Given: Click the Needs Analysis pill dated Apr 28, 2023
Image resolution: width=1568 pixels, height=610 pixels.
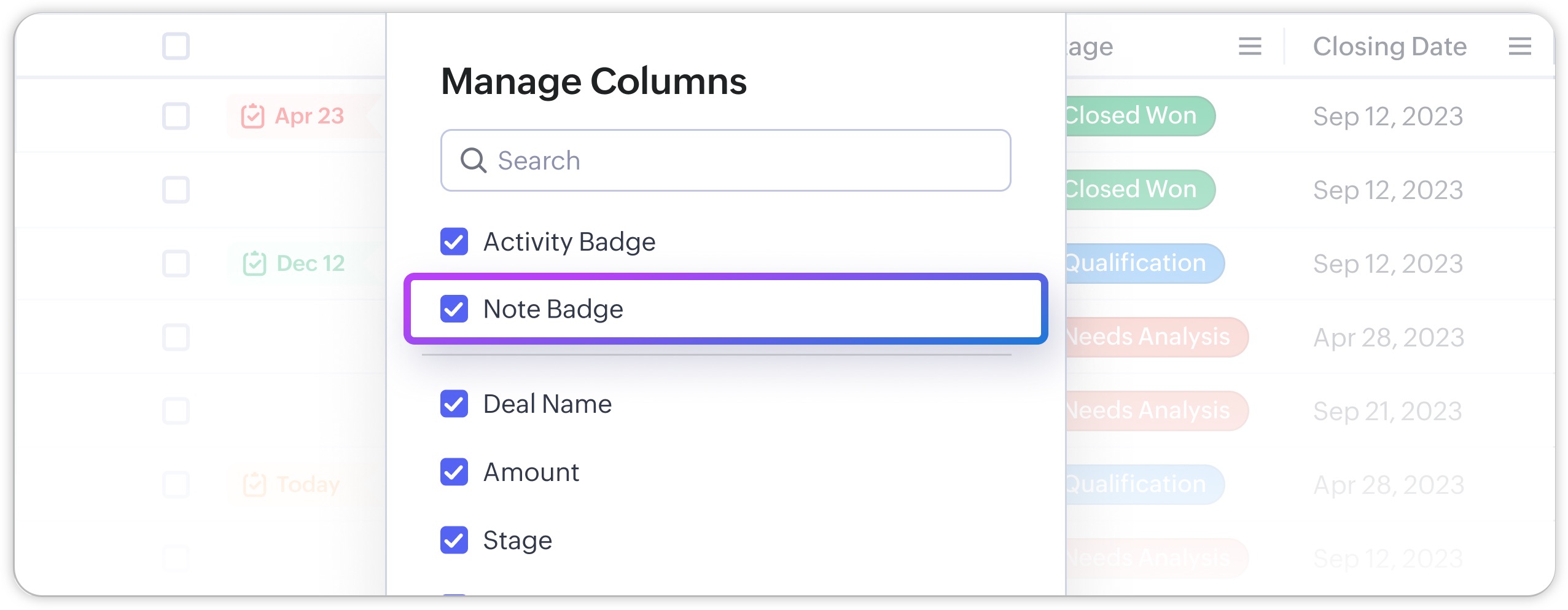Looking at the screenshot, I should tap(1152, 337).
